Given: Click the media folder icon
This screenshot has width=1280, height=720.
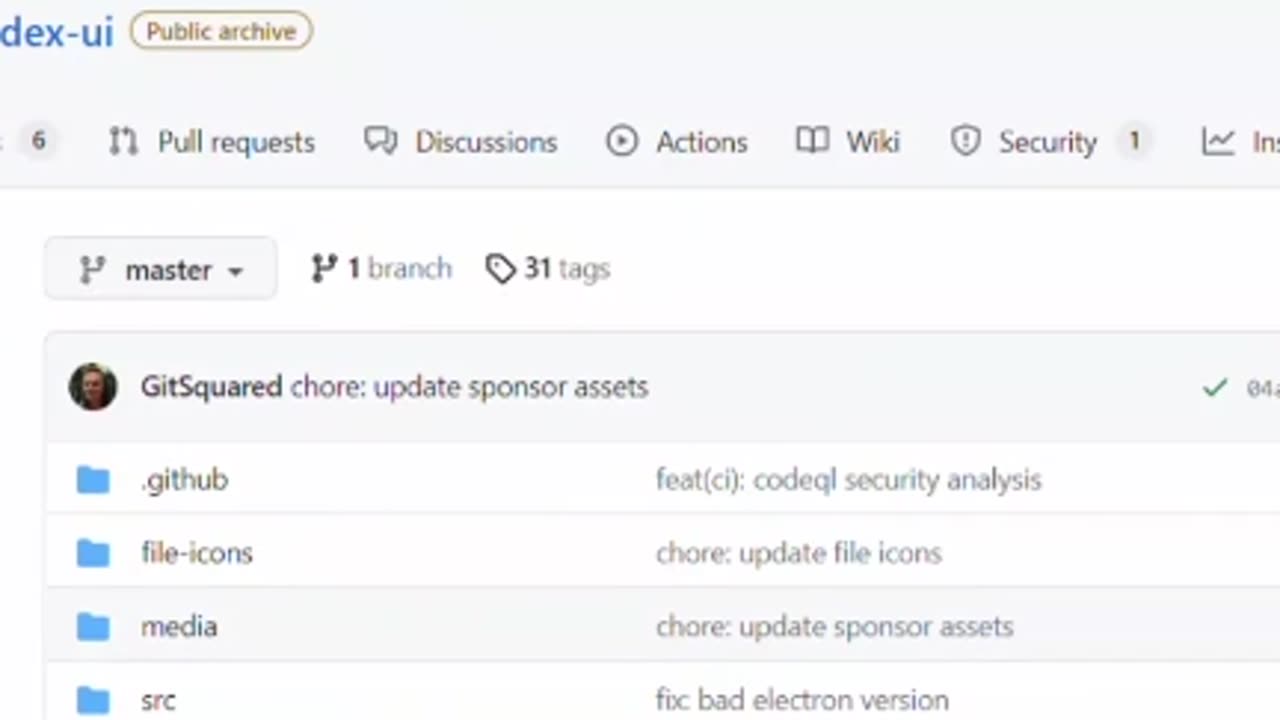Looking at the screenshot, I should click(x=93, y=627).
